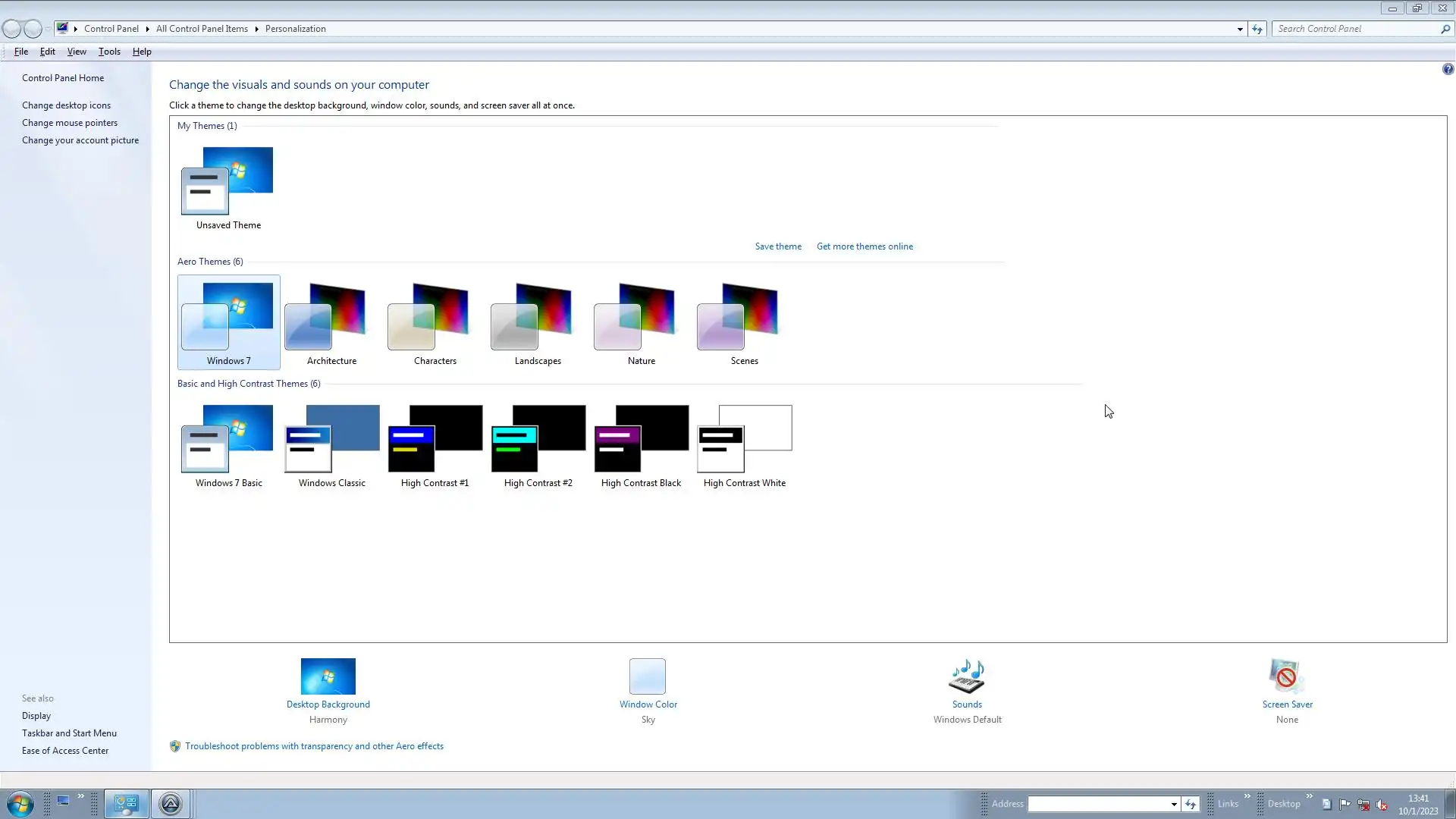Open the Desktop Background icon
The height and width of the screenshot is (819, 1456).
click(x=328, y=676)
